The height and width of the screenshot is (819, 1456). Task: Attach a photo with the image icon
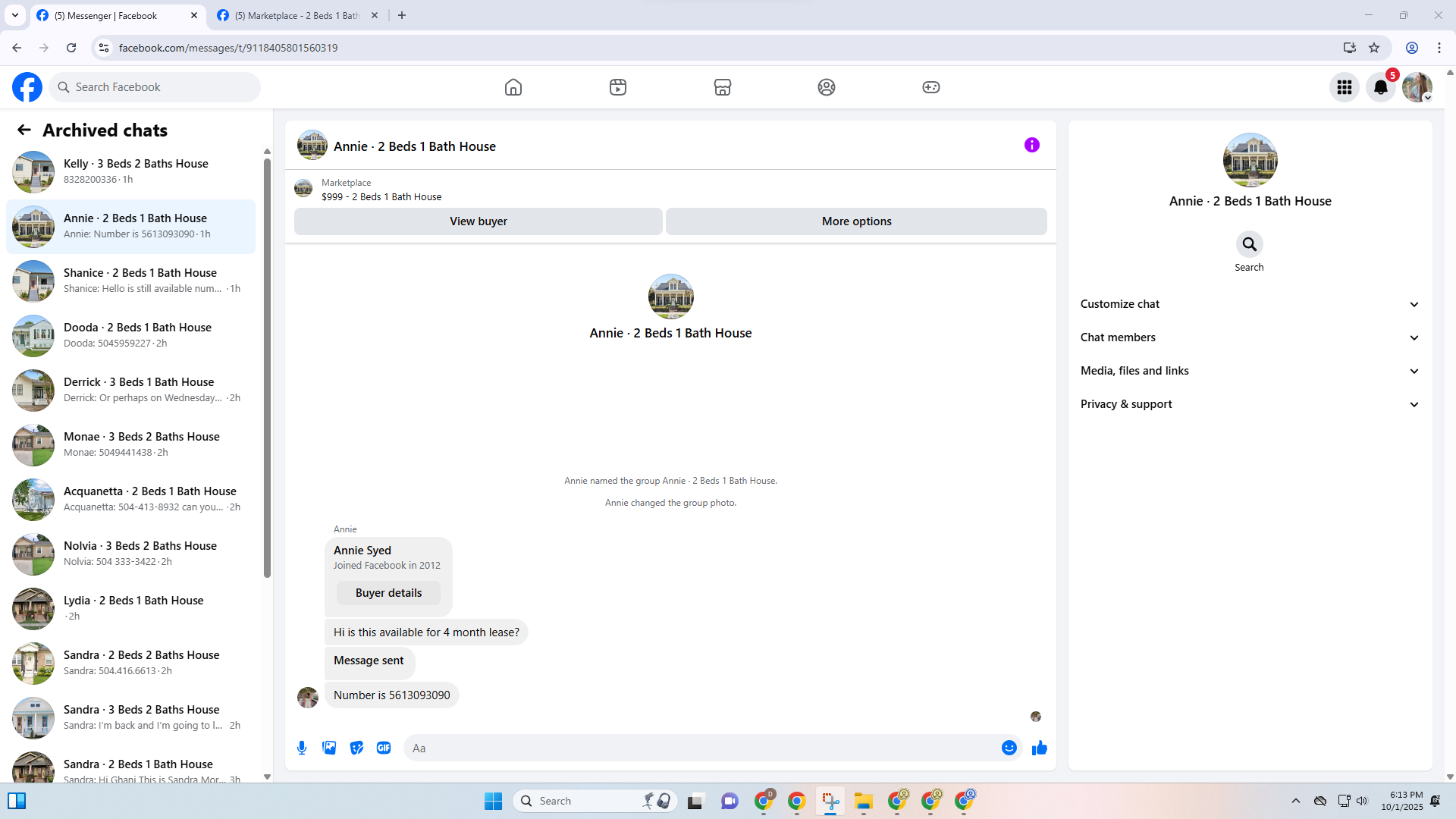329,748
